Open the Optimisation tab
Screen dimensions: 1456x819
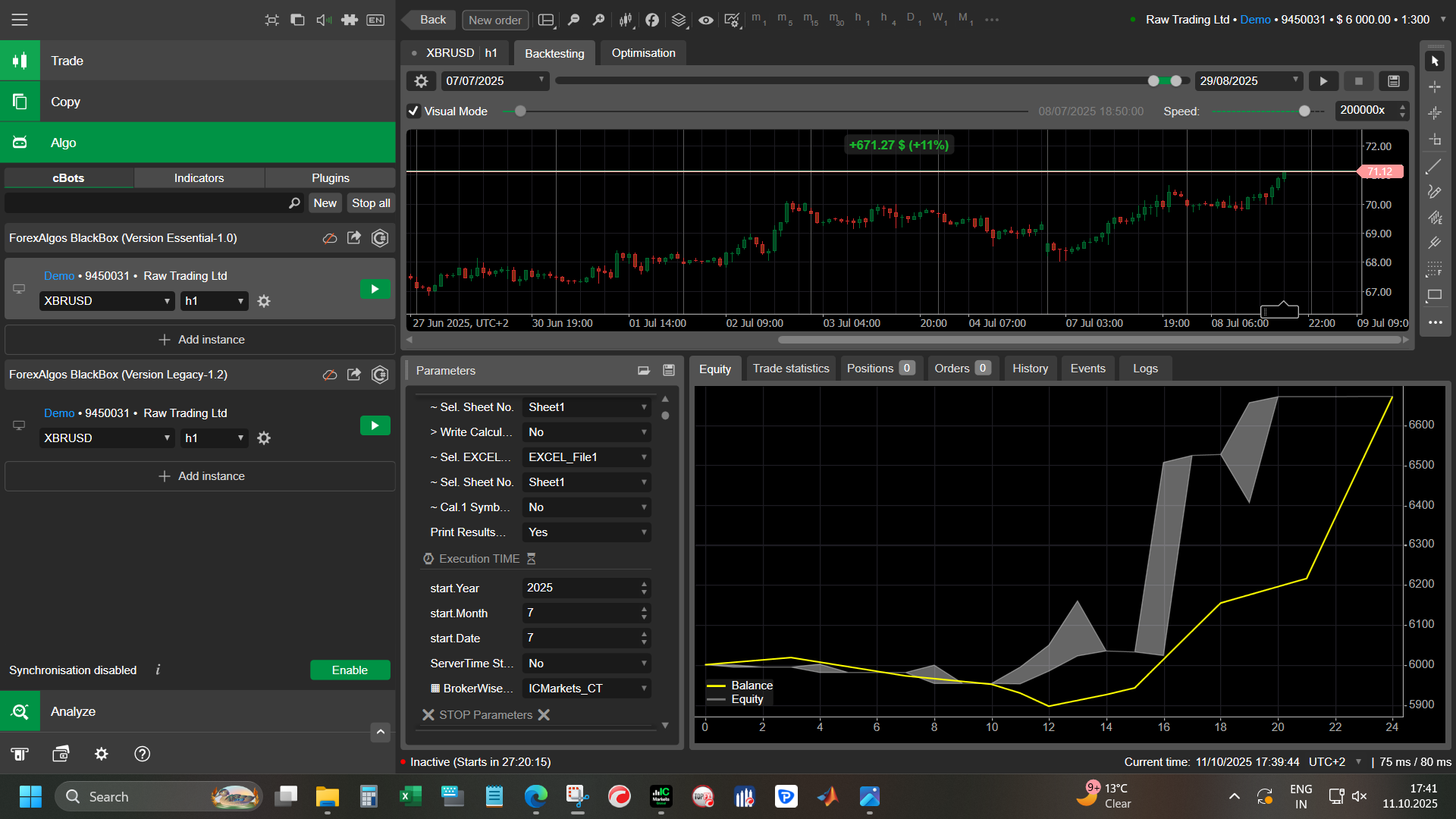coord(643,53)
